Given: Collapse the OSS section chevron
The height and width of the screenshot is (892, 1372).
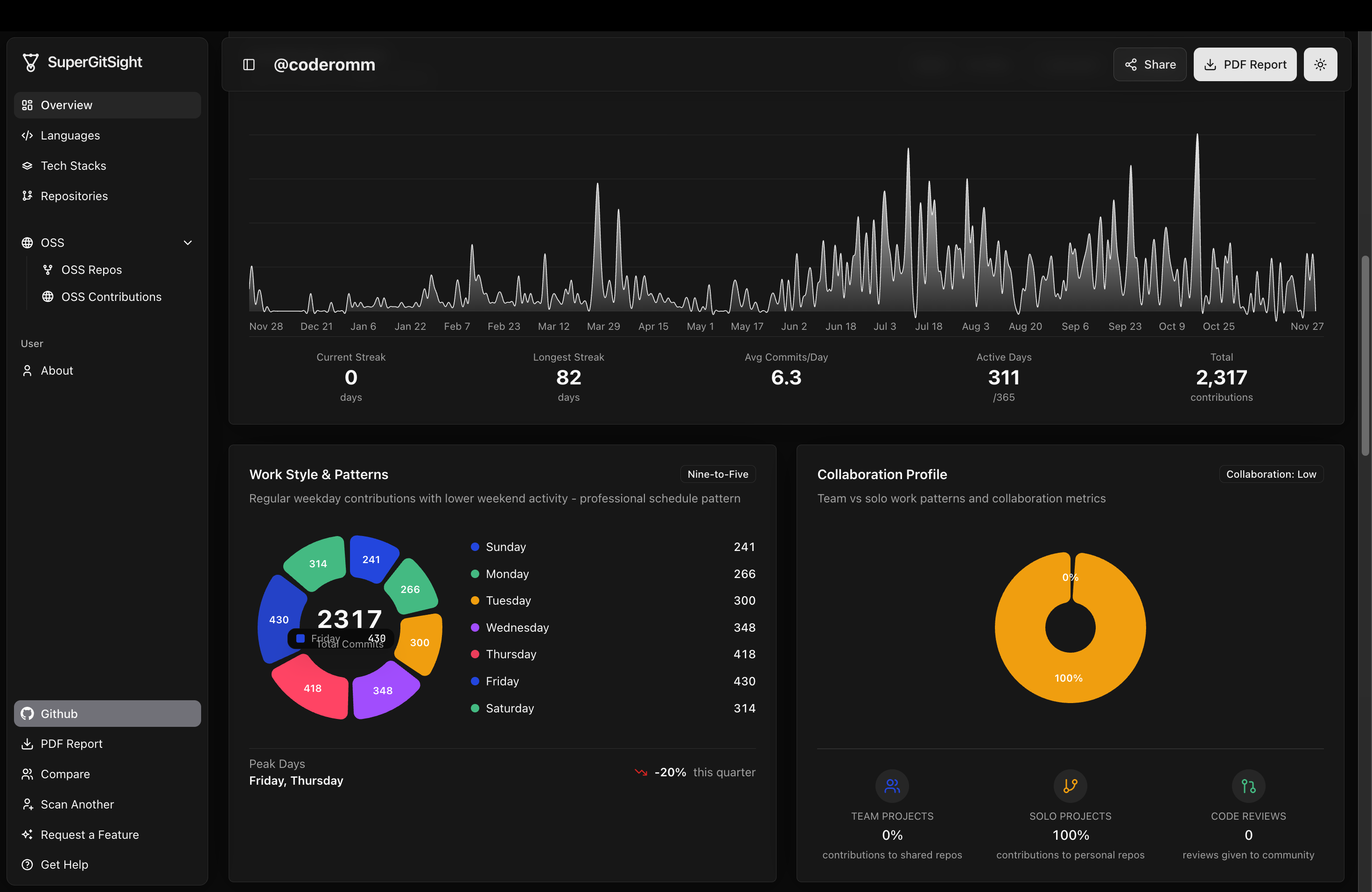Looking at the screenshot, I should click(x=187, y=243).
